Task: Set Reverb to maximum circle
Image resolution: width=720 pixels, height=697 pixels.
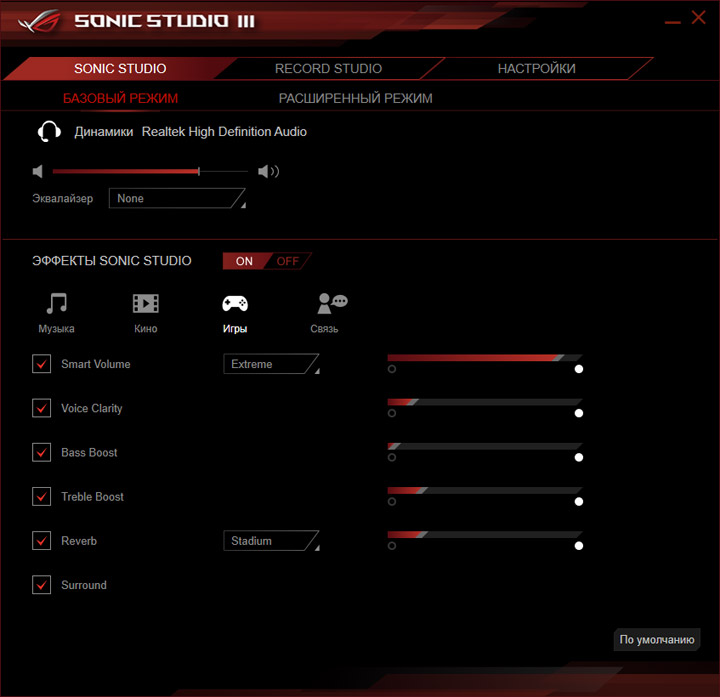Action: (579, 545)
